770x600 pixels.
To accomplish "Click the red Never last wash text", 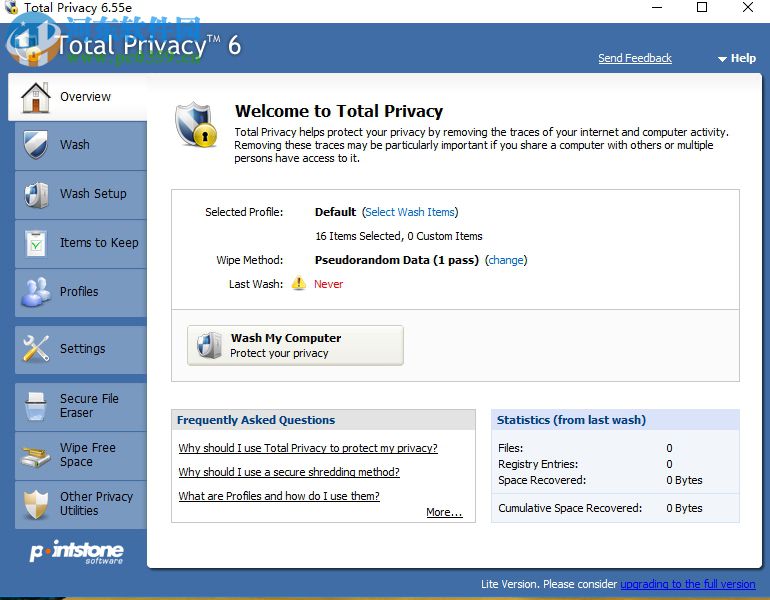I will pos(329,284).
